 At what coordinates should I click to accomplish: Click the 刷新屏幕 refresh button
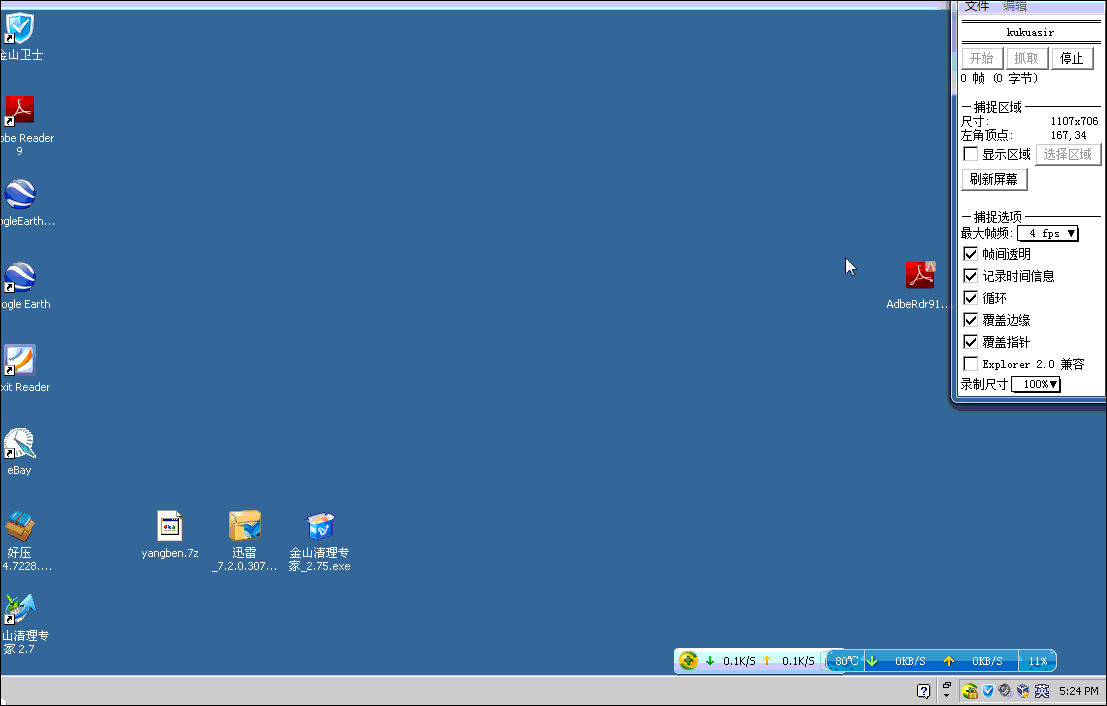[994, 179]
